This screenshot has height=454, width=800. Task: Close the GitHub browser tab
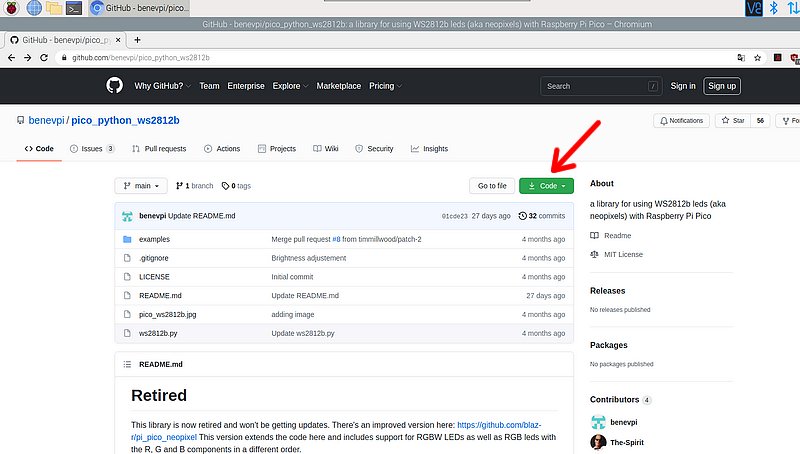[x=118, y=40]
